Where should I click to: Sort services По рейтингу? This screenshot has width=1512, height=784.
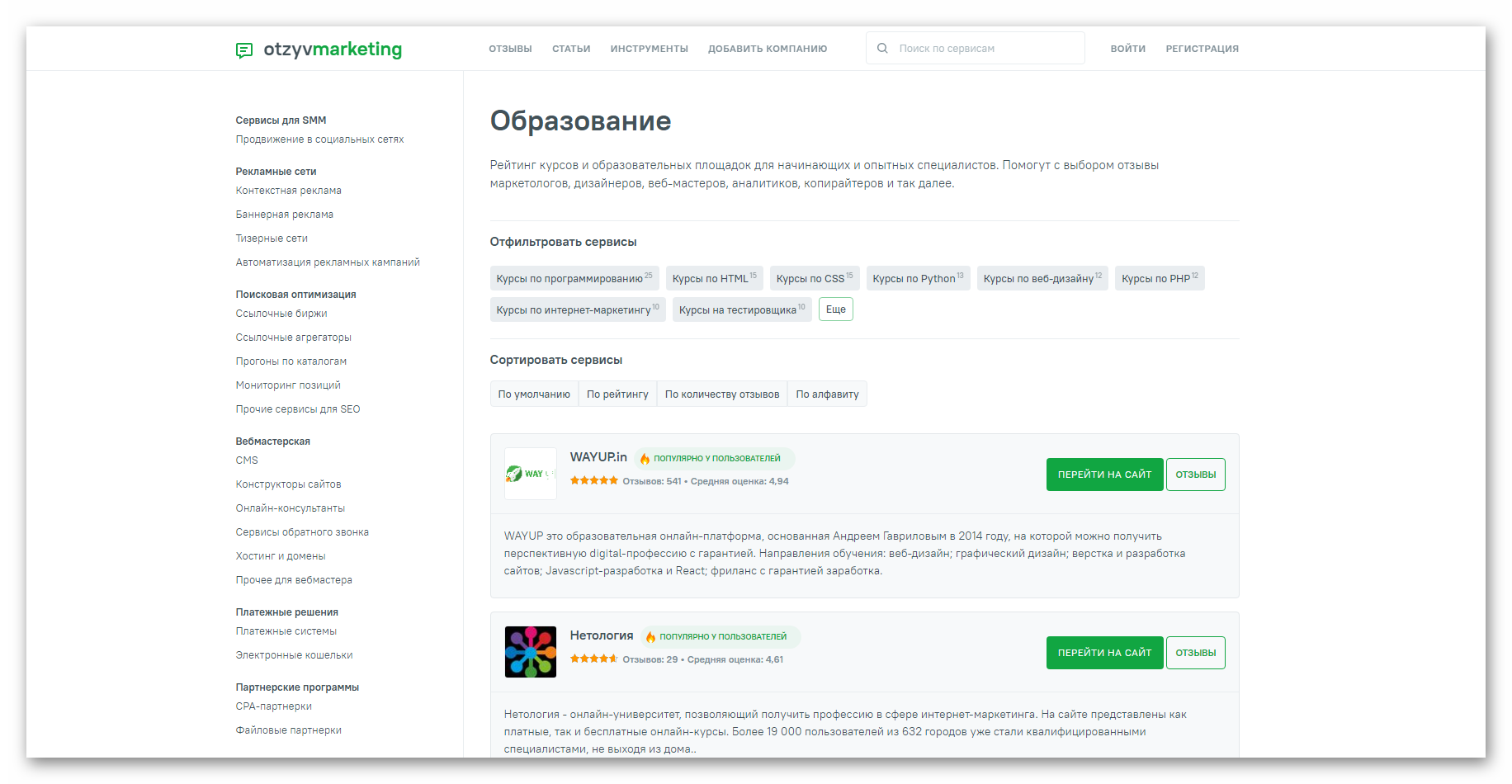617,394
